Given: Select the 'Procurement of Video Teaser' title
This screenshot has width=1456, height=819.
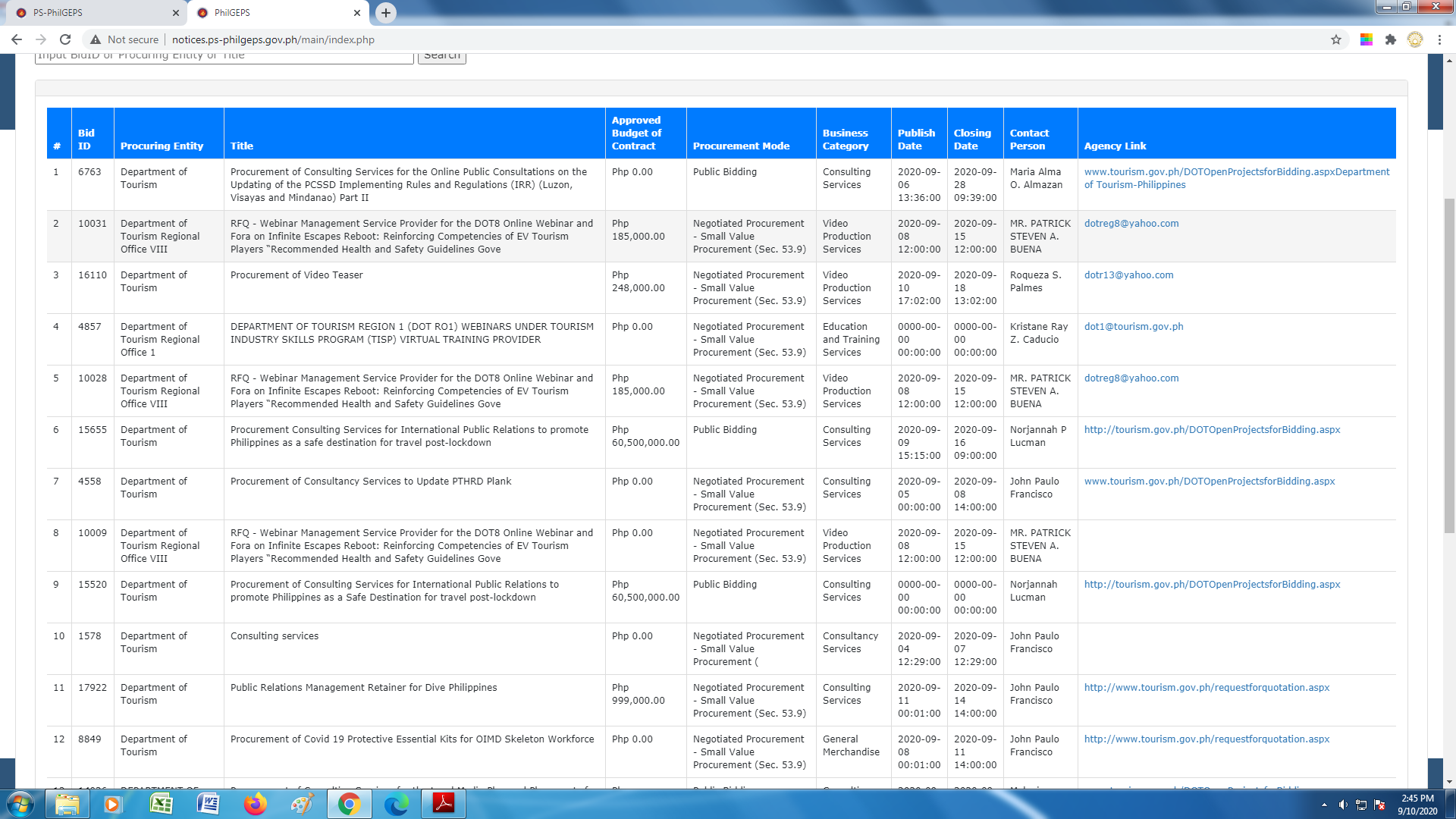Looking at the screenshot, I should (297, 275).
